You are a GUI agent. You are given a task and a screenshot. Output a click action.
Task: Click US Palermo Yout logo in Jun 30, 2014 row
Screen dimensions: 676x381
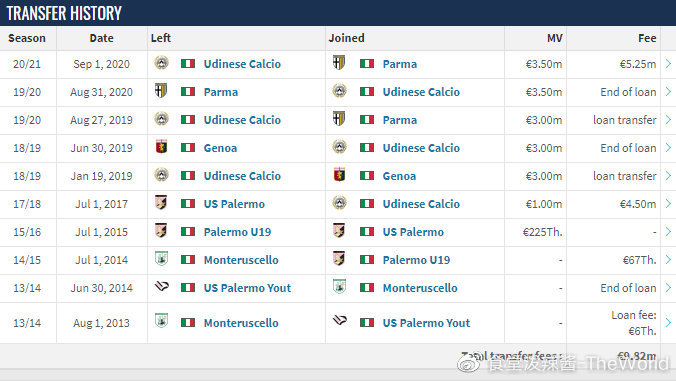[162, 286]
